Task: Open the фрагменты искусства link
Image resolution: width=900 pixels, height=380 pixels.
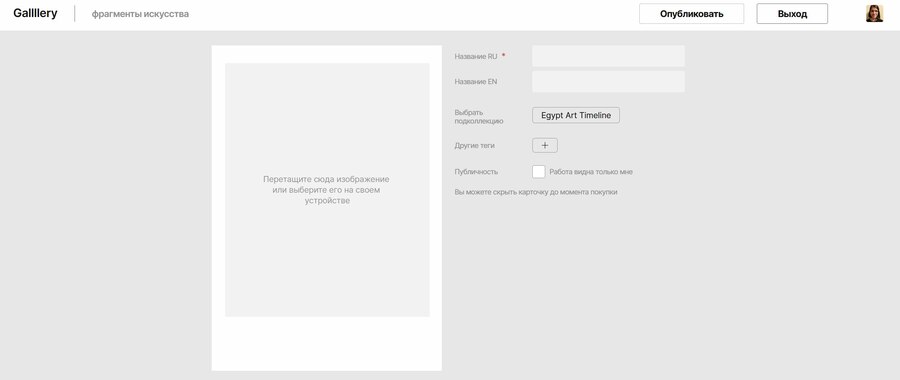Action: point(140,14)
